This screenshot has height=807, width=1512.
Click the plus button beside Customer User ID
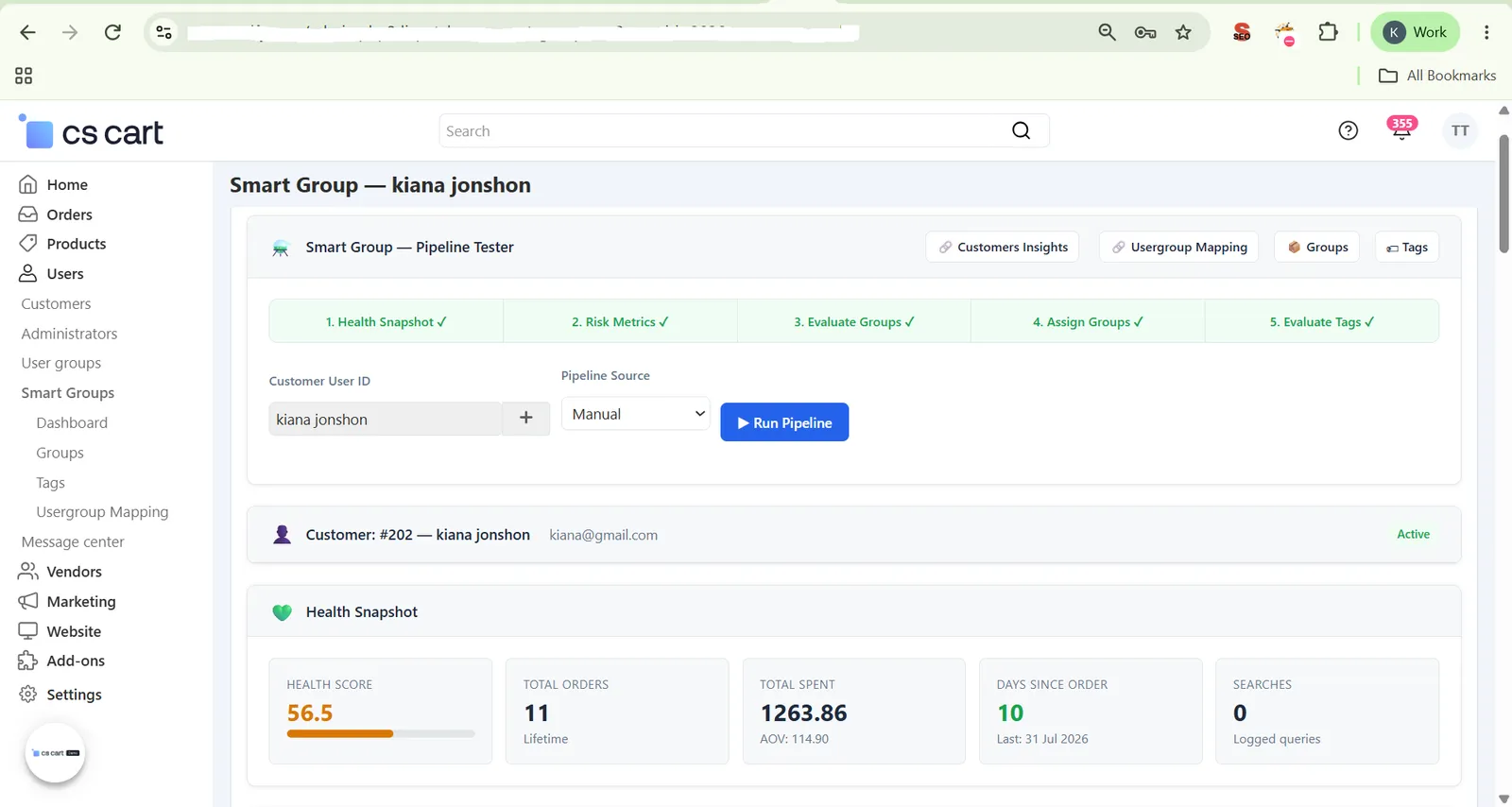526,418
